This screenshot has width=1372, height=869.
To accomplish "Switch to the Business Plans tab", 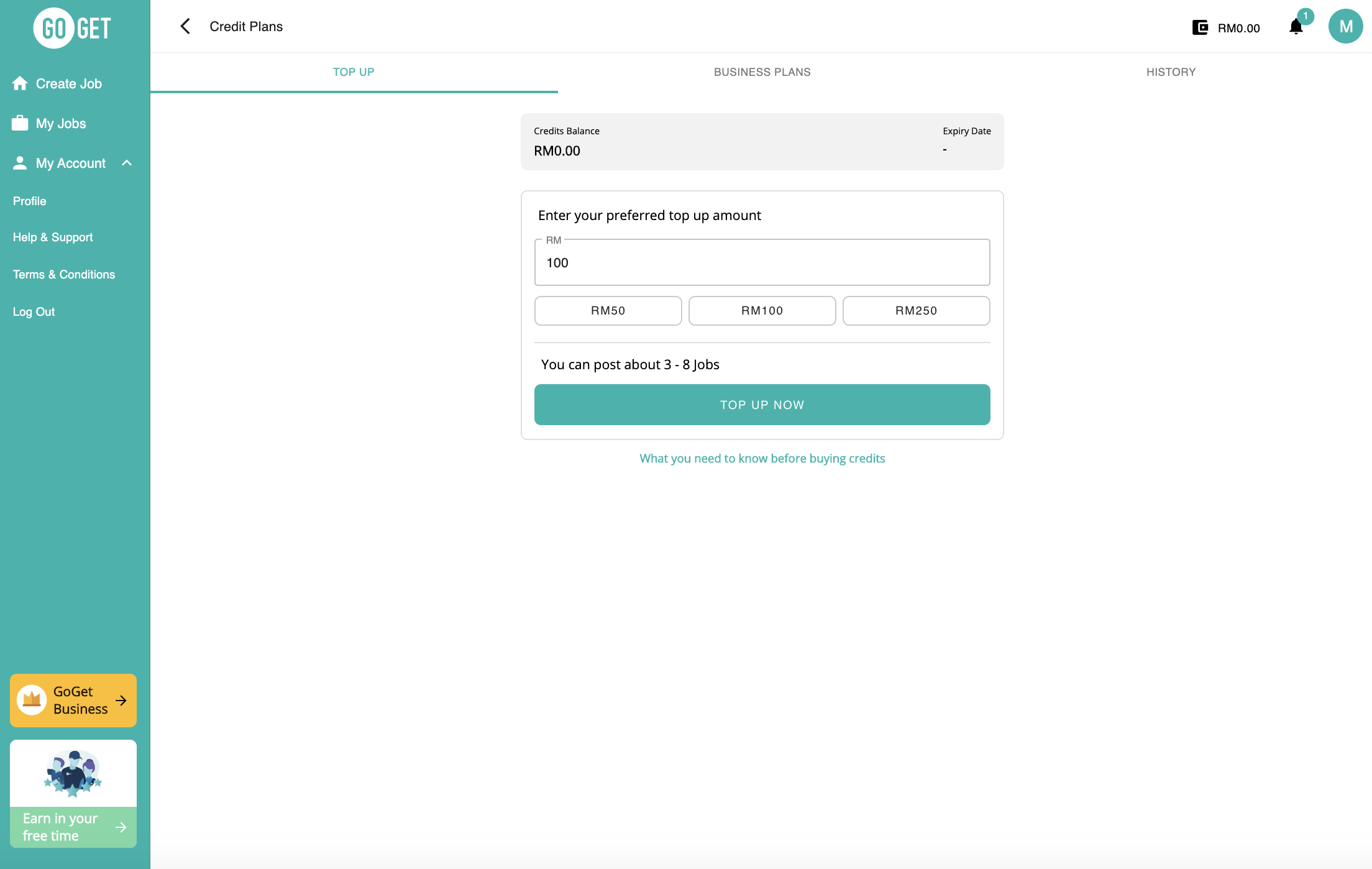I will (762, 72).
